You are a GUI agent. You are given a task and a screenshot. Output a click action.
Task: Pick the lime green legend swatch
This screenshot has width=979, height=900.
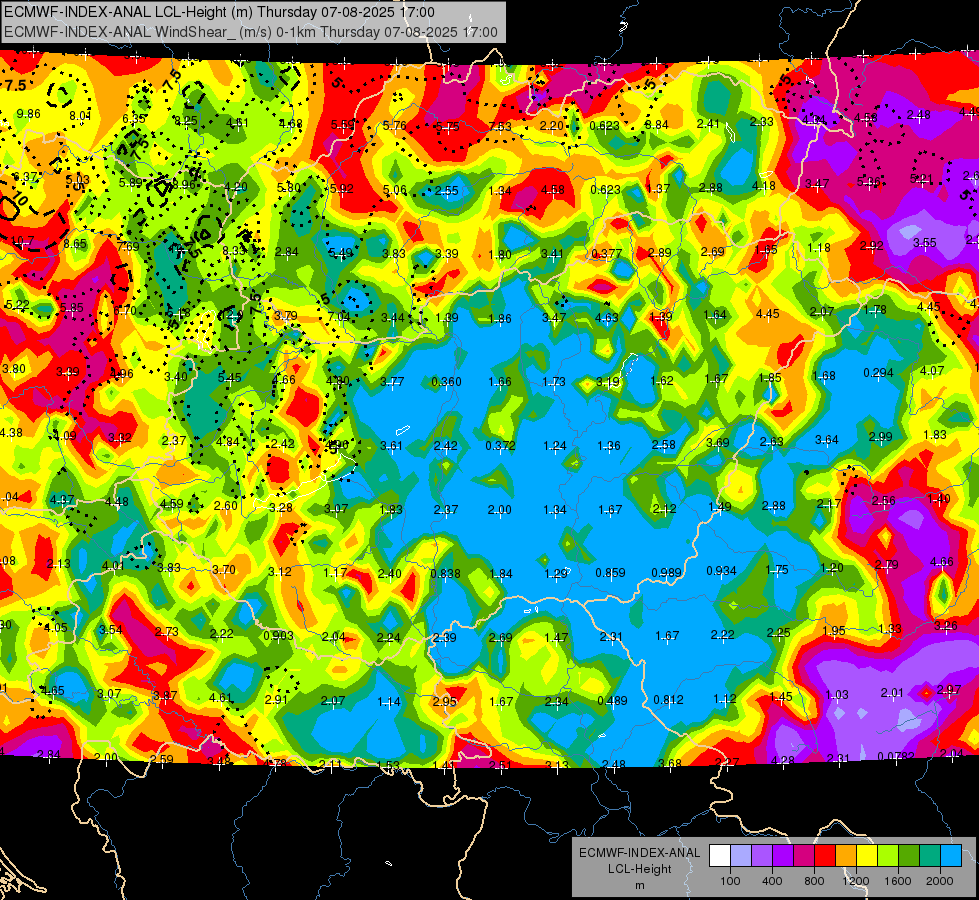click(888, 856)
